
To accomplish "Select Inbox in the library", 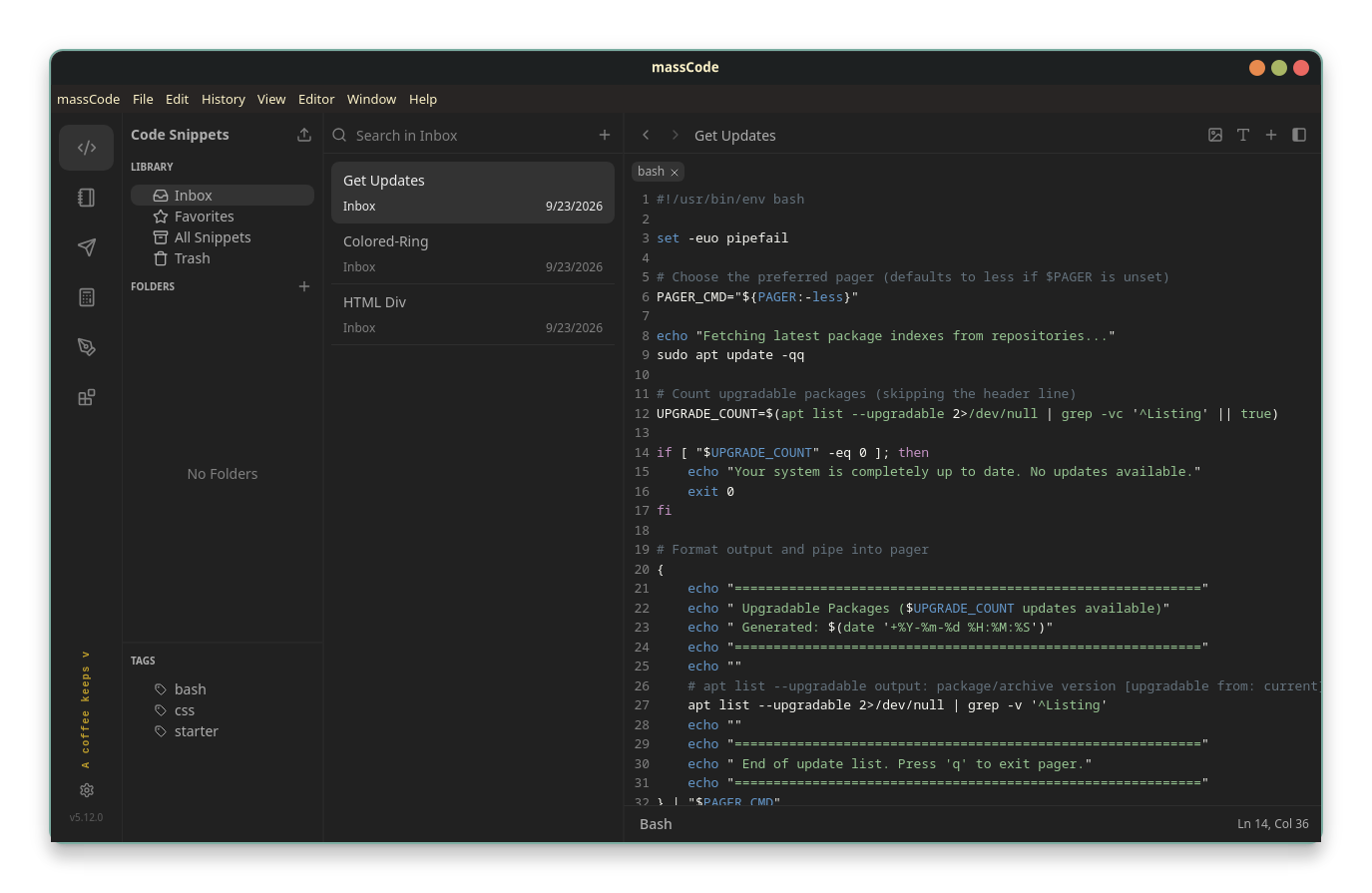I will 223,196.
